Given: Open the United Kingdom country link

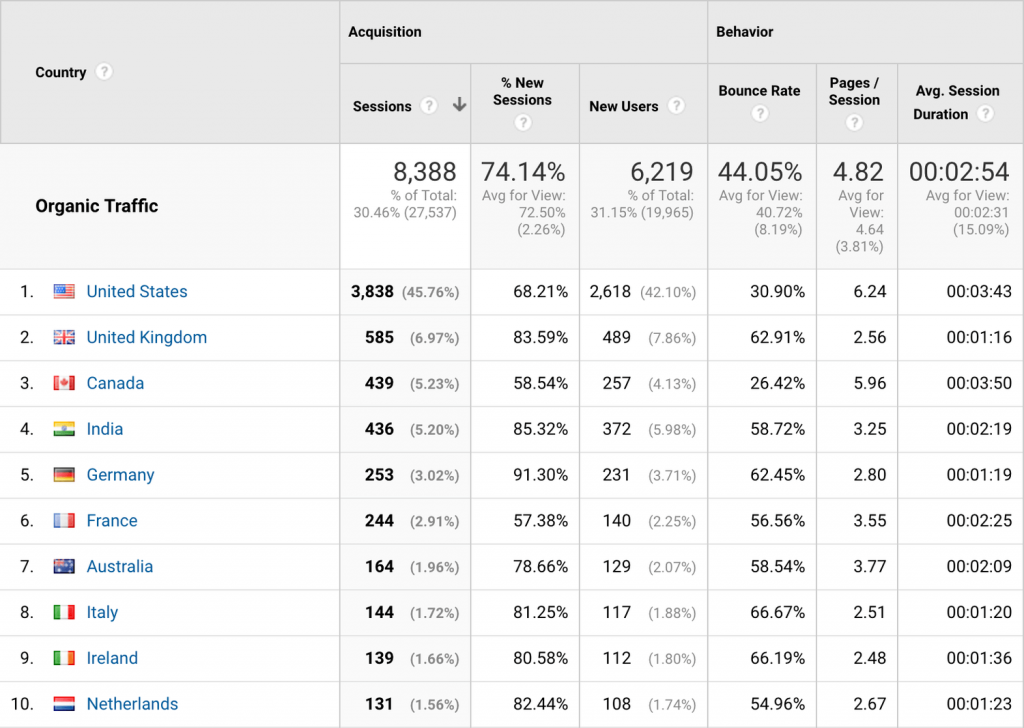Looking at the screenshot, I should pyautogui.click(x=147, y=338).
